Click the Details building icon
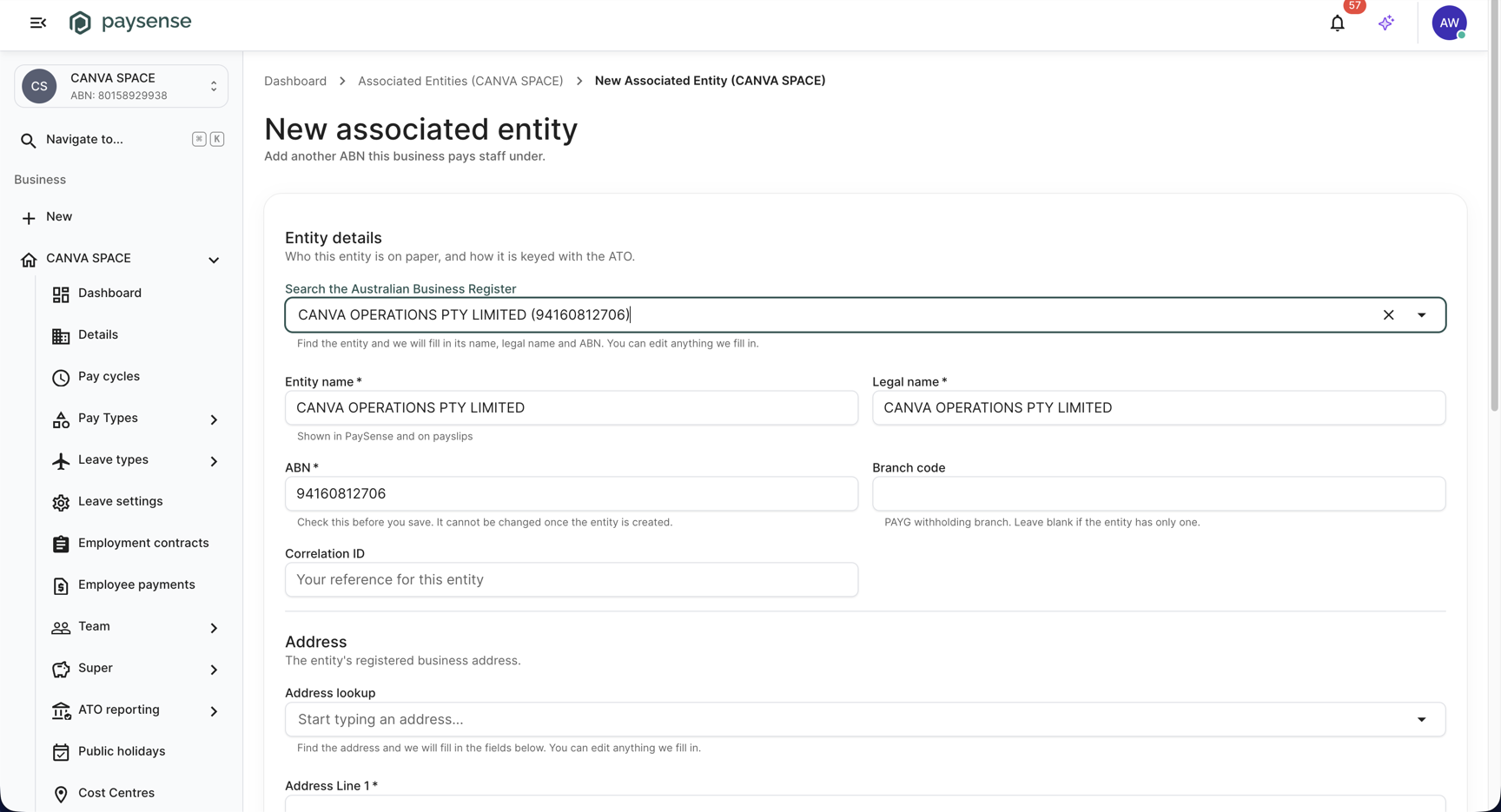Image resolution: width=1501 pixels, height=812 pixels. pyautogui.click(x=61, y=335)
